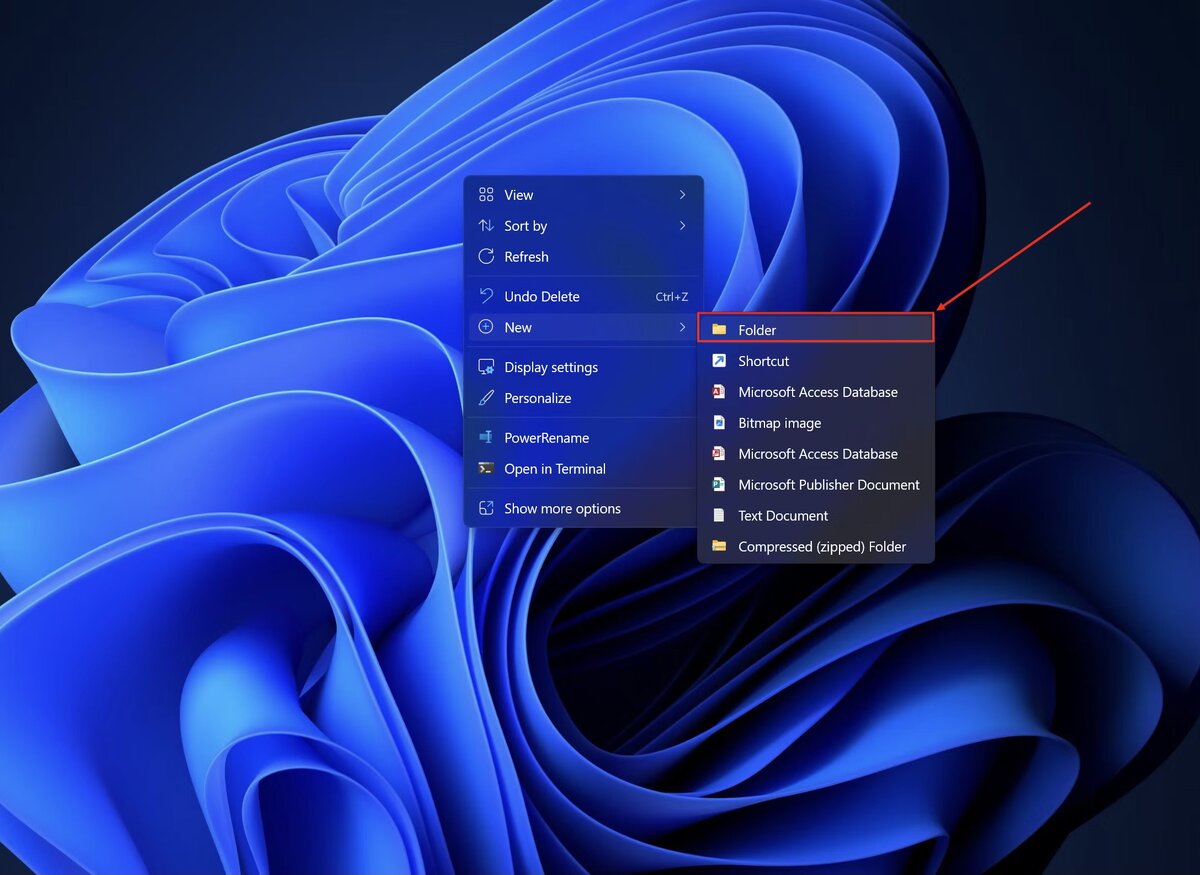Create a new Folder from the submenu
The height and width of the screenshot is (875, 1200).
click(816, 329)
